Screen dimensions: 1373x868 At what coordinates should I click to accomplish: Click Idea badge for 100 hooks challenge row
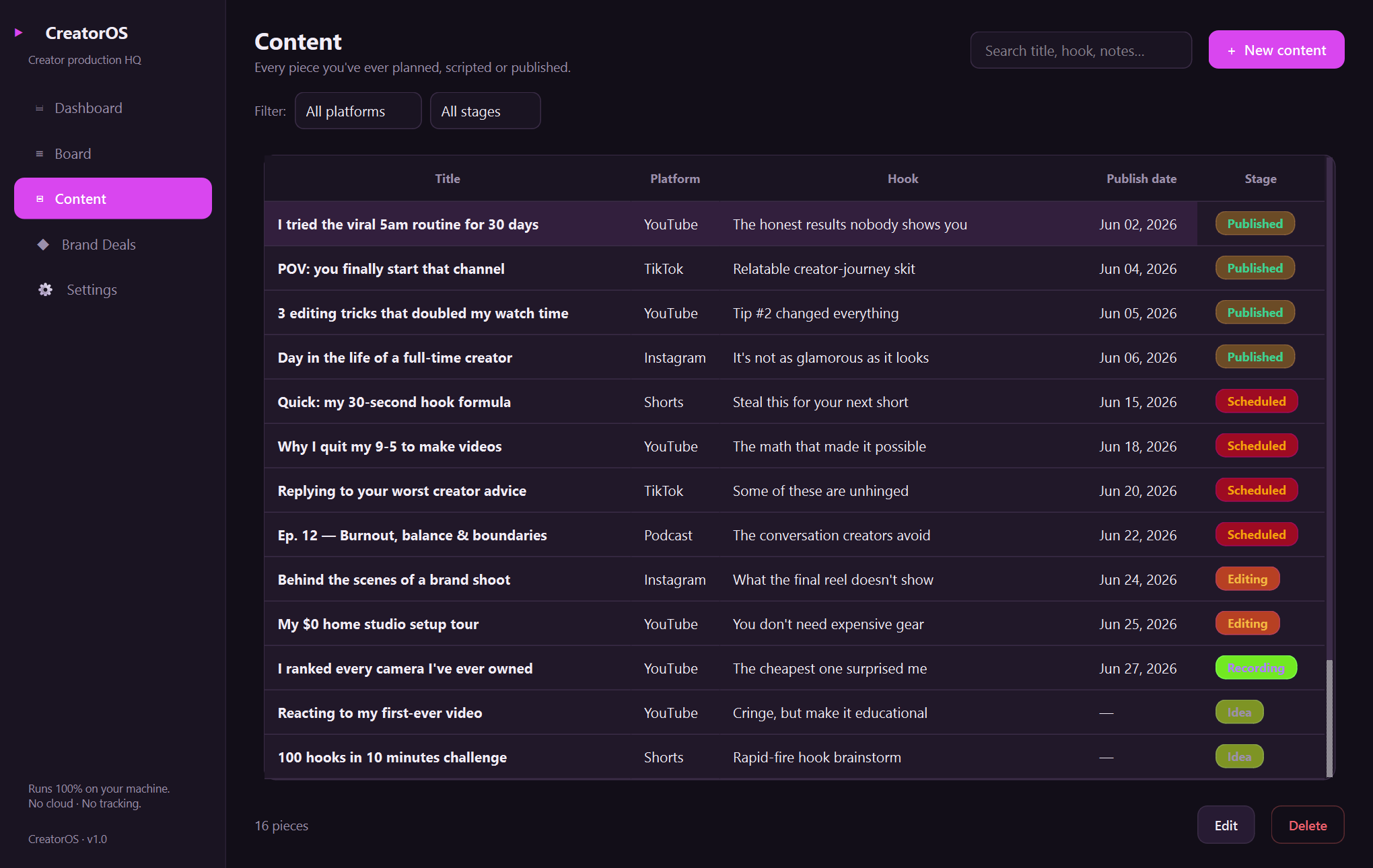tap(1239, 756)
